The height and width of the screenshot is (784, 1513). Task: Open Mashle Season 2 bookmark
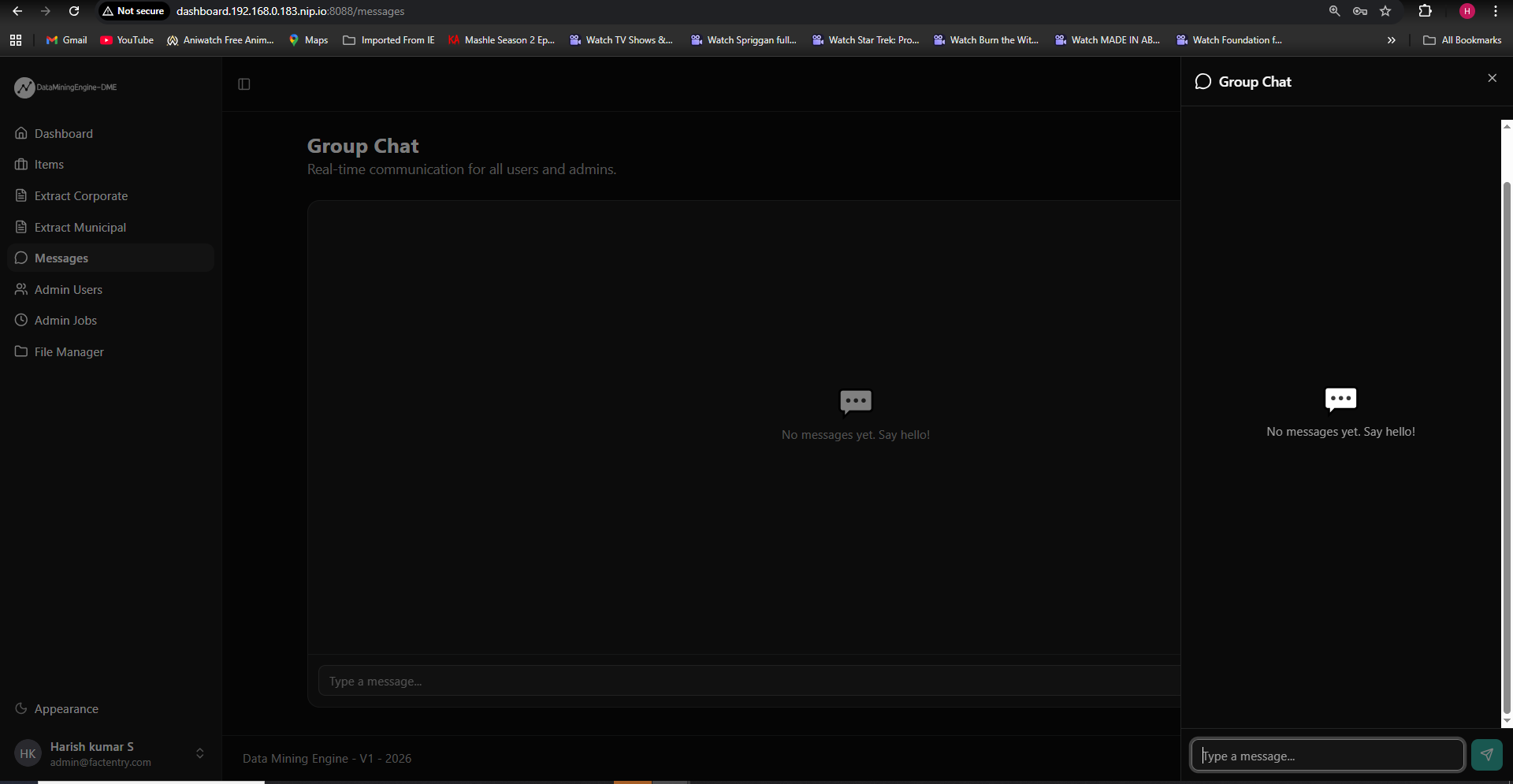point(501,40)
